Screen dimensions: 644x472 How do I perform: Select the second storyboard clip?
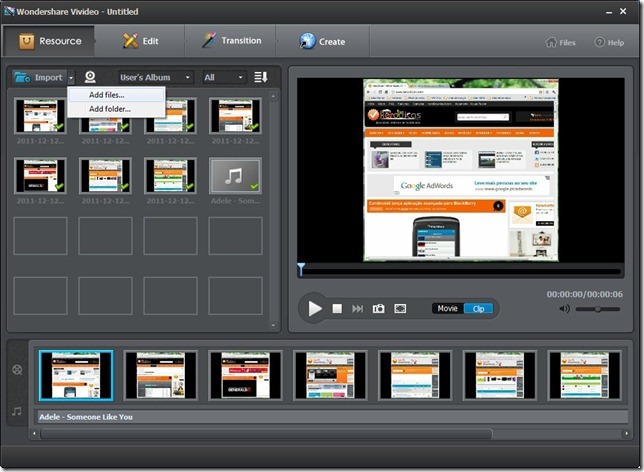coord(161,375)
